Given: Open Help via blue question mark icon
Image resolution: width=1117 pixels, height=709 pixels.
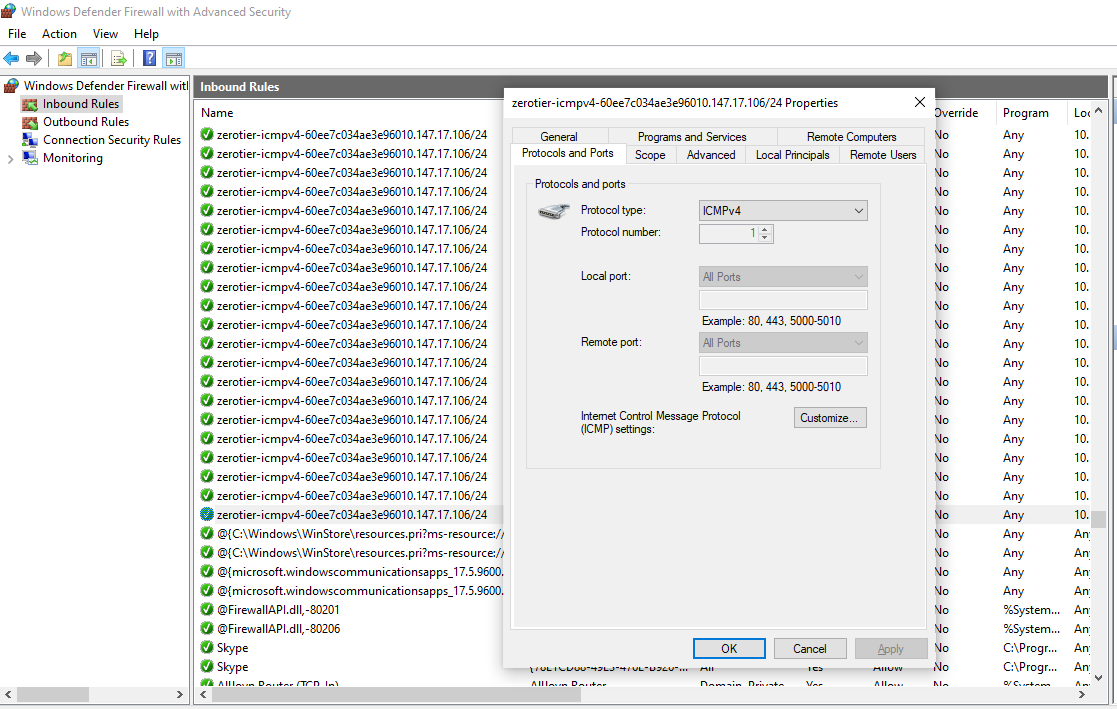Looking at the screenshot, I should pos(149,59).
